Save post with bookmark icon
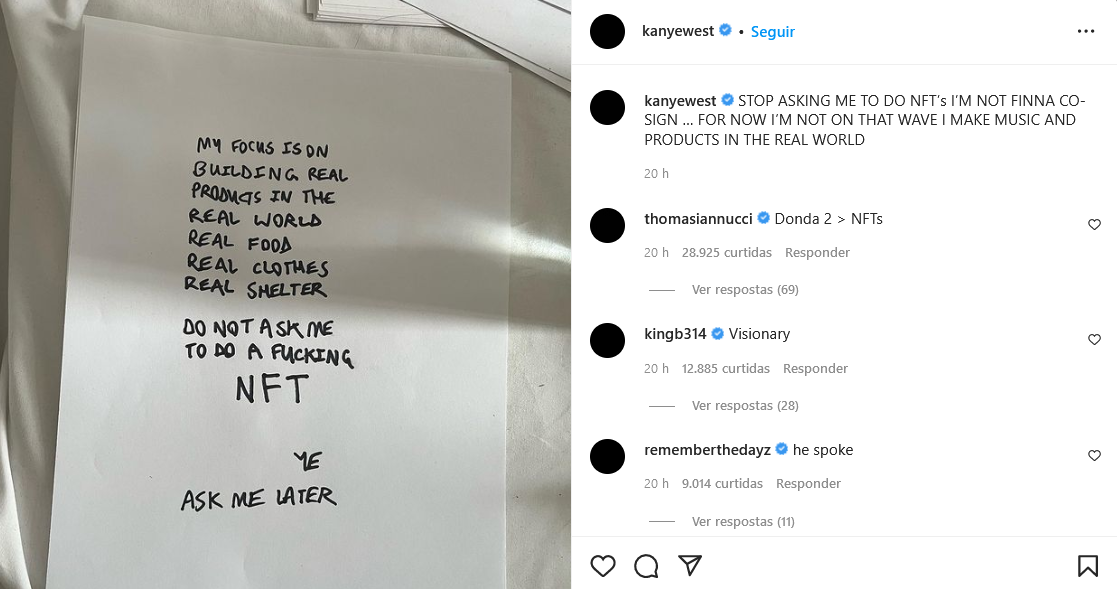 point(1087,566)
